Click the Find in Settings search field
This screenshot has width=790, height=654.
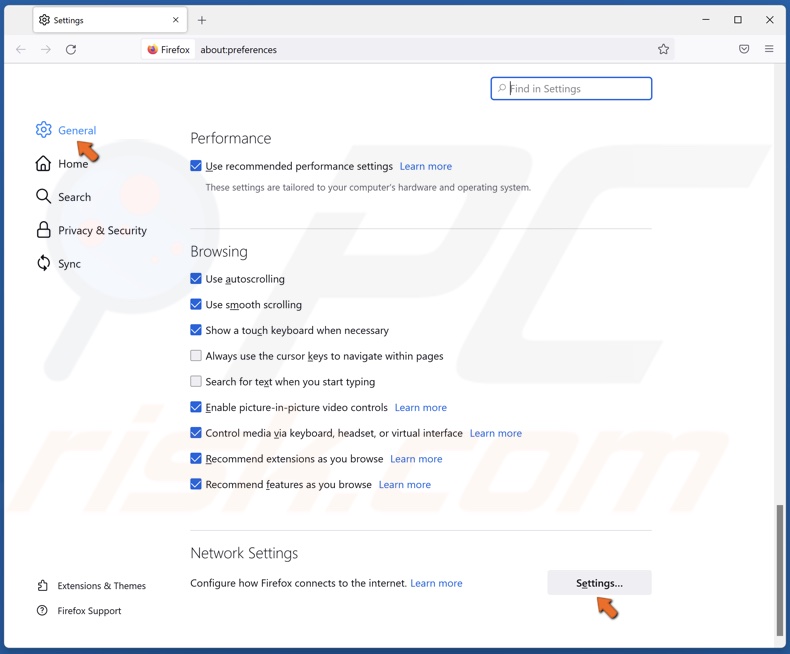571,89
